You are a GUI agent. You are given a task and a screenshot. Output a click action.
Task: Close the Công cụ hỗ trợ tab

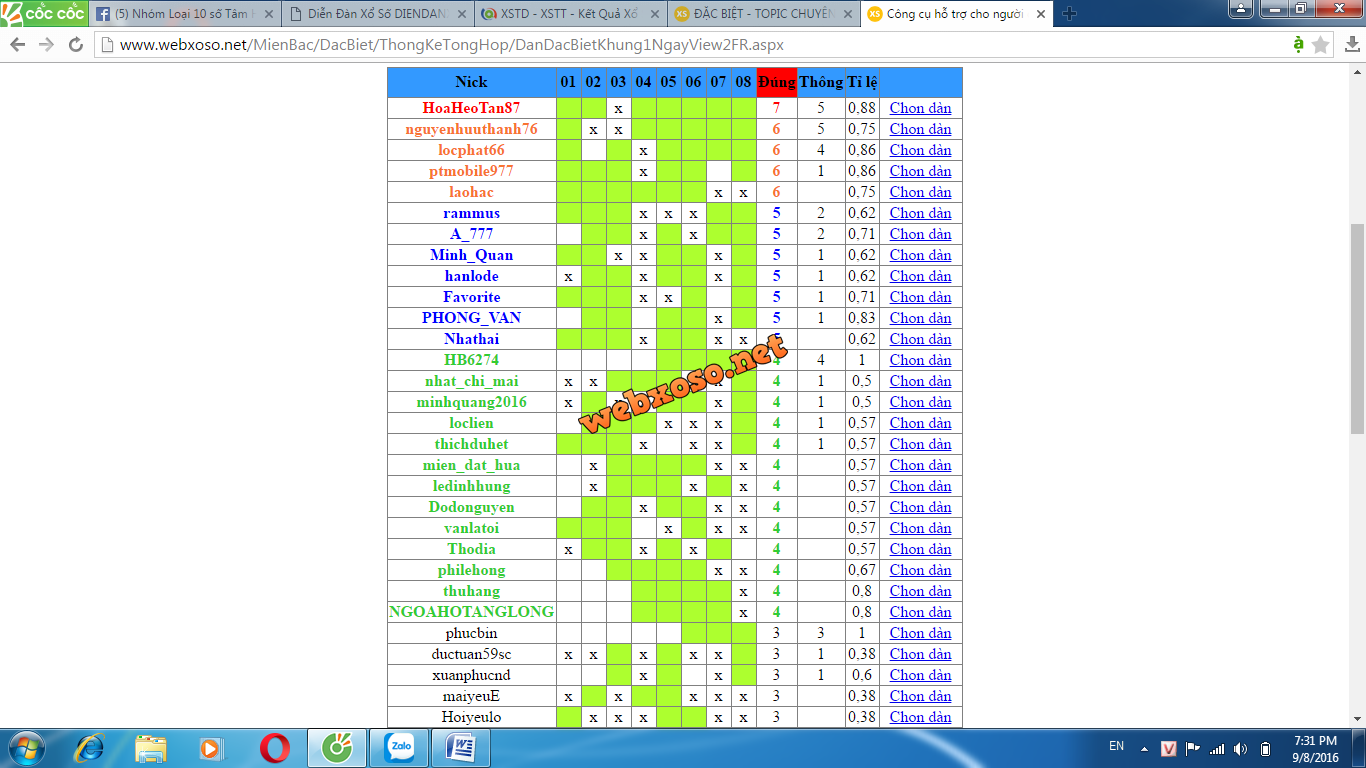coord(1040,14)
